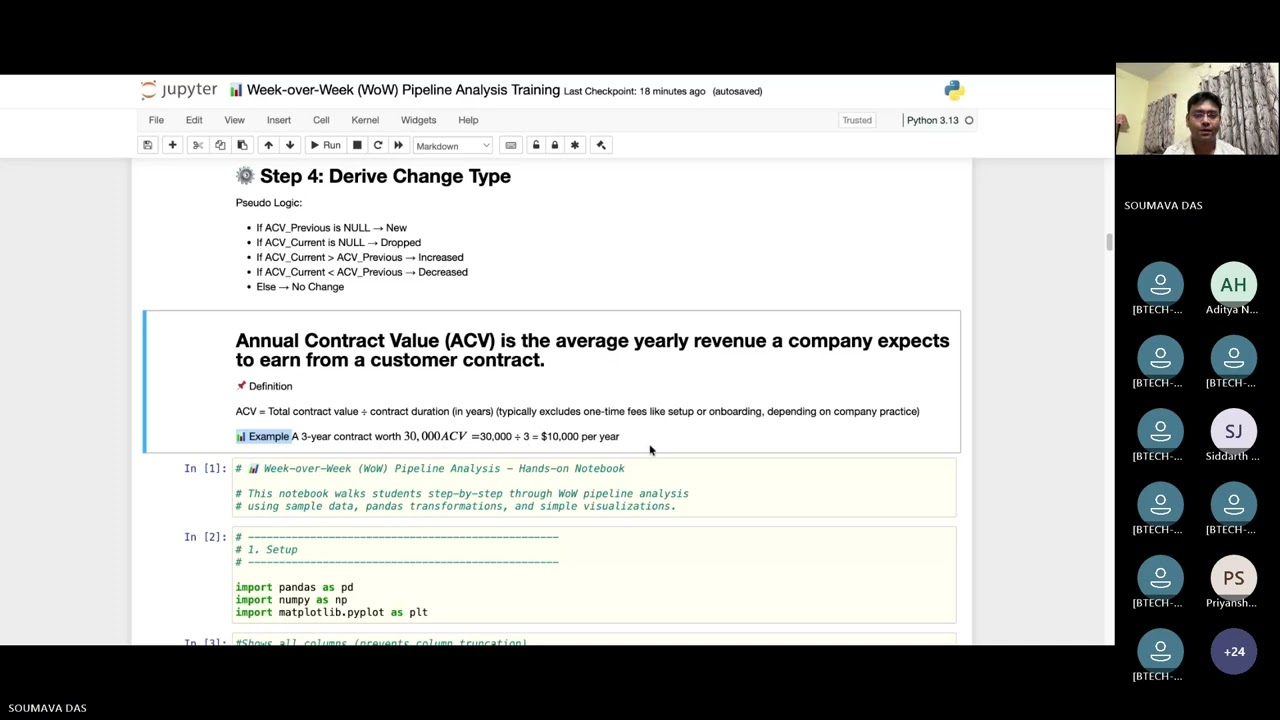Run the current notebook cell
Screen dimensions: 1280x720
coord(325,145)
